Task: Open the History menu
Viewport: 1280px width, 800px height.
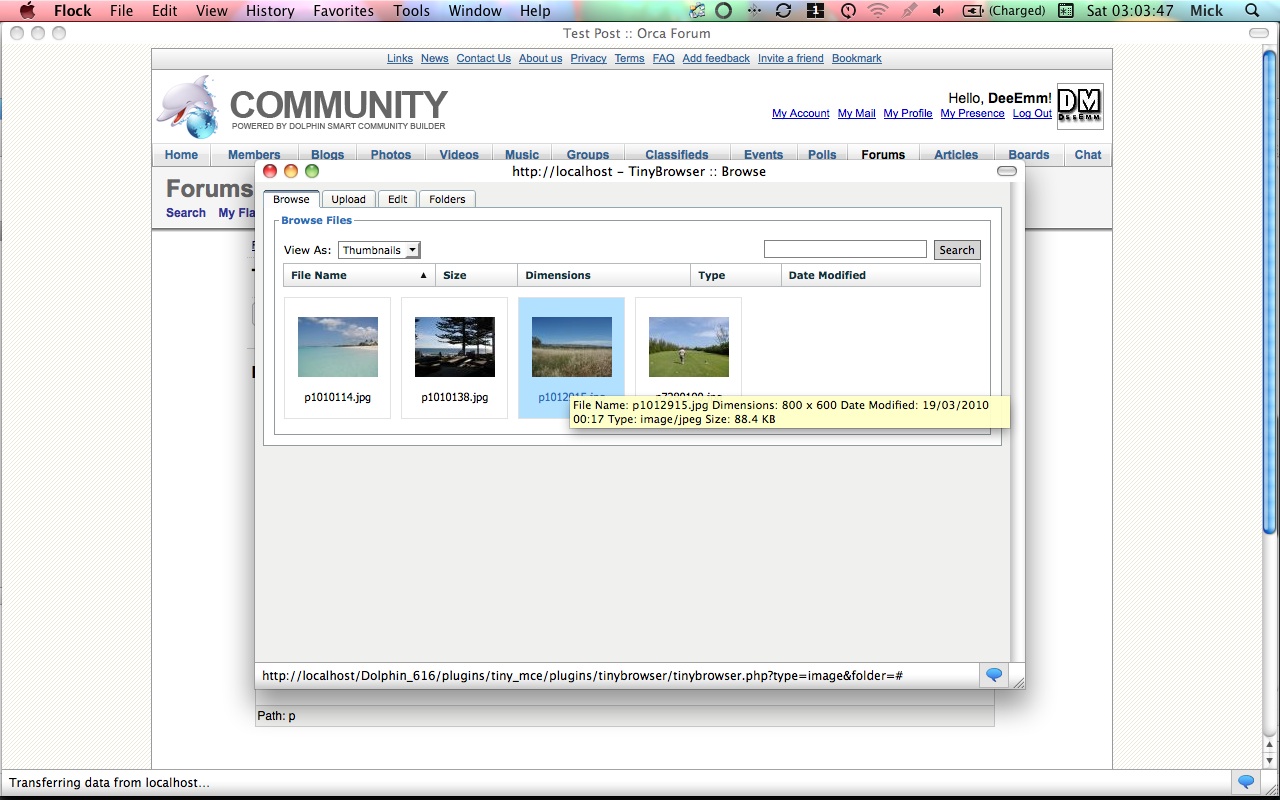Action: pyautogui.click(x=270, y=10)
